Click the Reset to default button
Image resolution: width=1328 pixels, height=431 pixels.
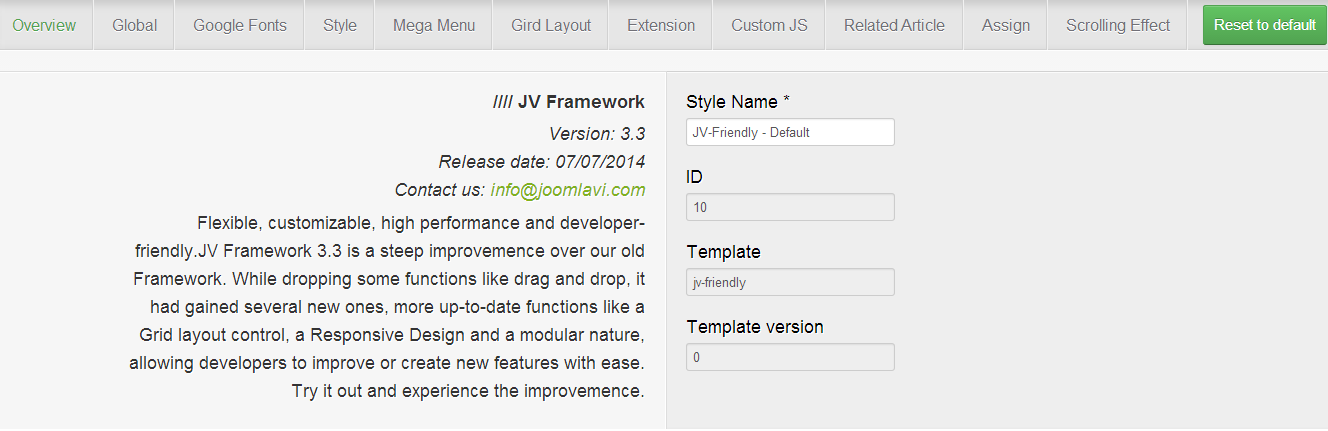1265,25
